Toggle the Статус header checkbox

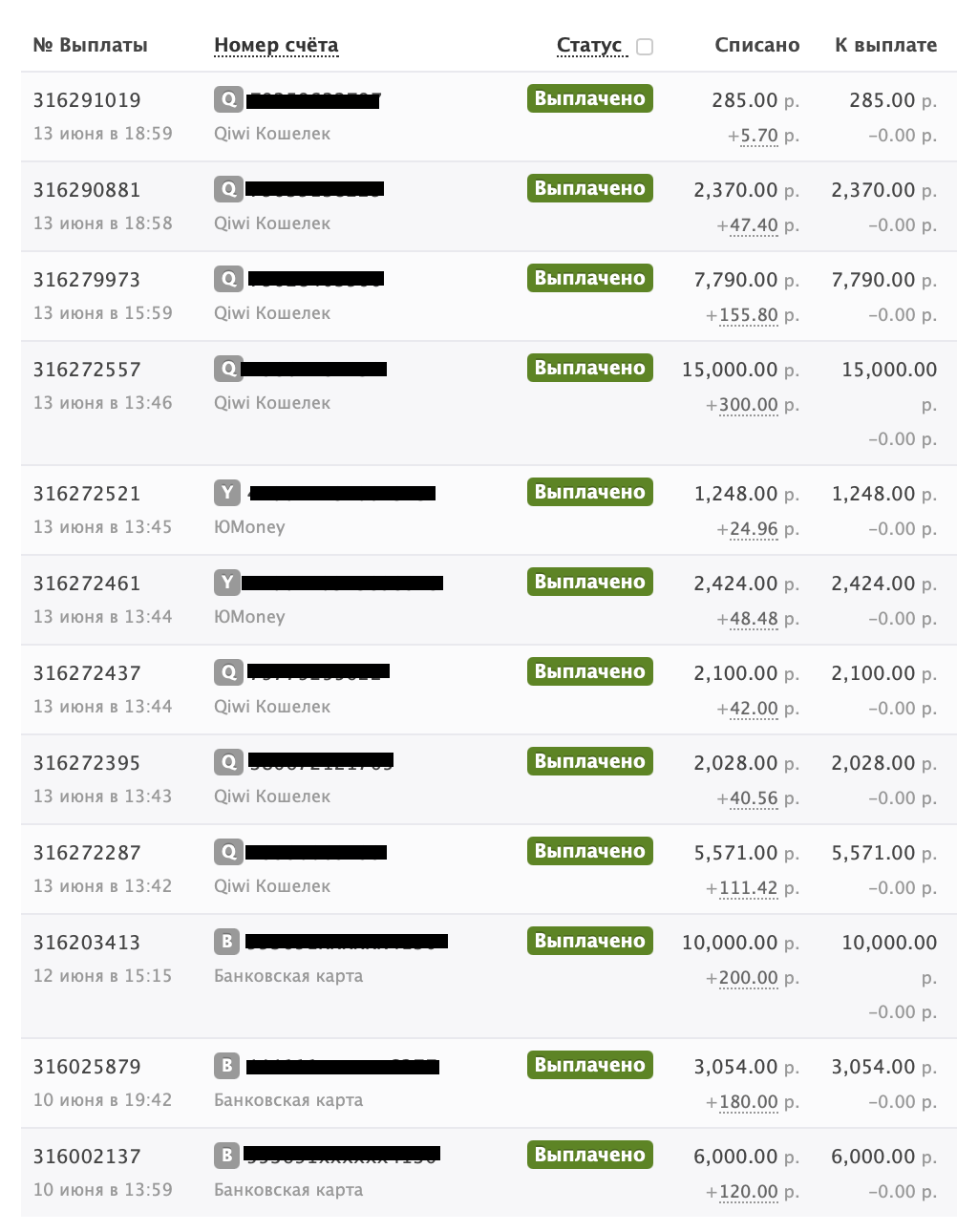pos(645,46)
